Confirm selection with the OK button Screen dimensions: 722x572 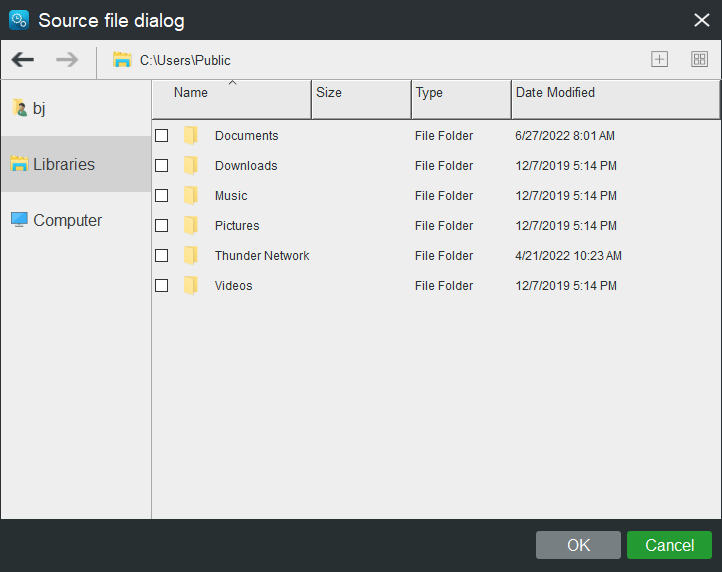tap(578, 545)
